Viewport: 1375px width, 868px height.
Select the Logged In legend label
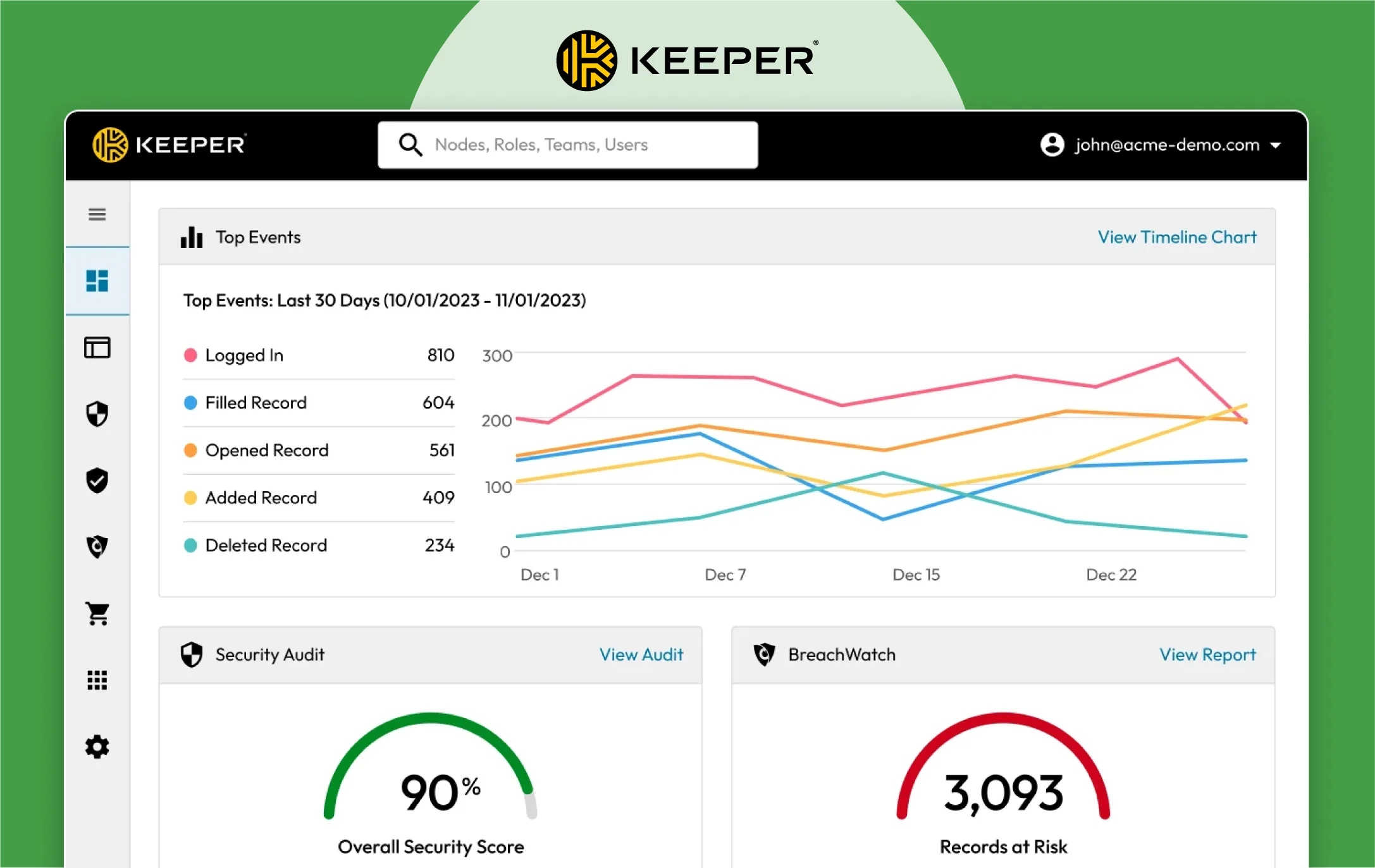click(x=244, y=355)
